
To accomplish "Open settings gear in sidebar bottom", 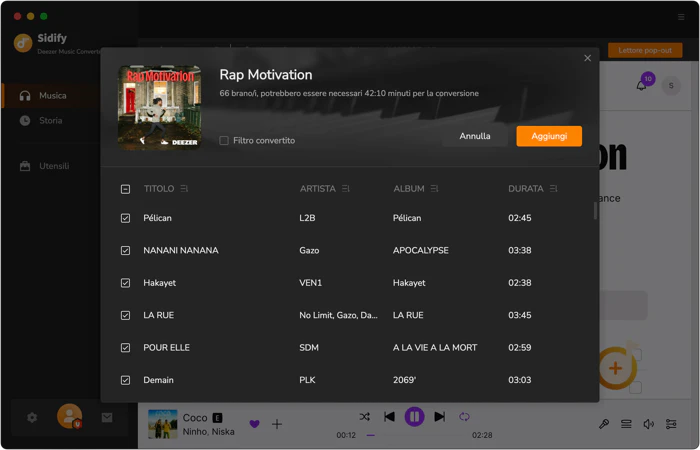I will coord(32,417).
